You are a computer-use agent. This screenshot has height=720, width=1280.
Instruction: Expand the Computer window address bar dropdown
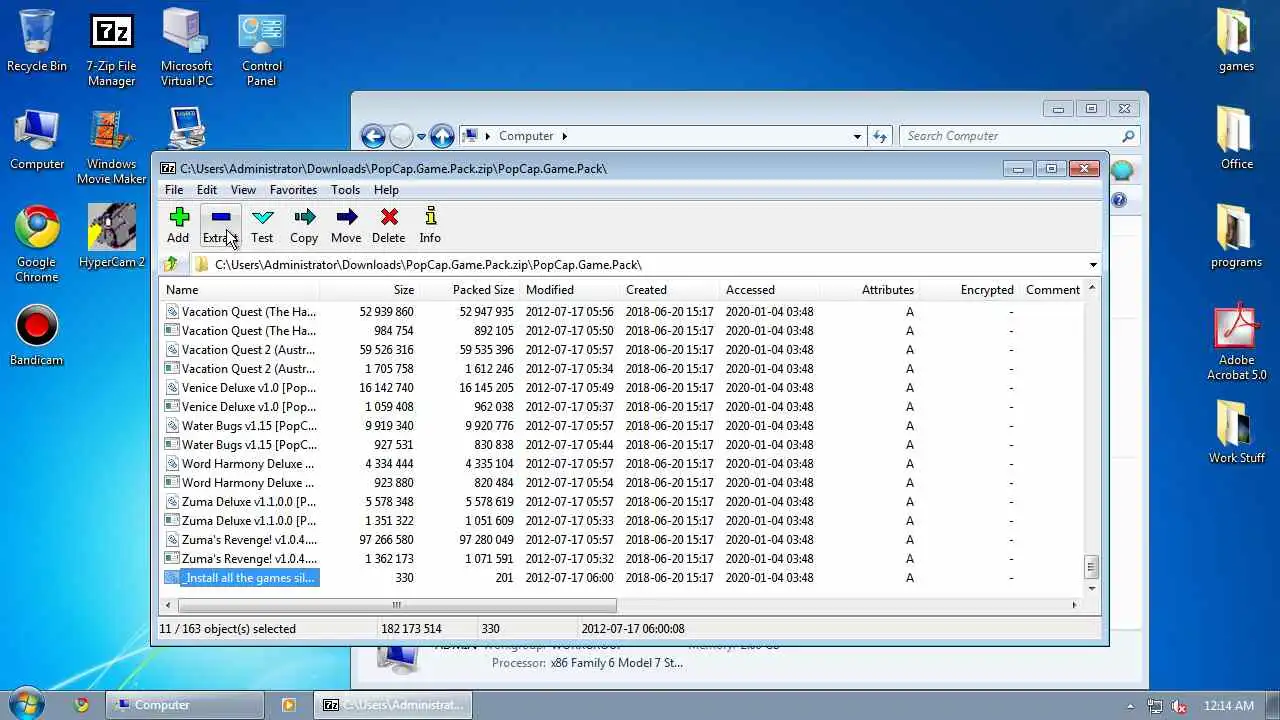(x=857, y=136)
